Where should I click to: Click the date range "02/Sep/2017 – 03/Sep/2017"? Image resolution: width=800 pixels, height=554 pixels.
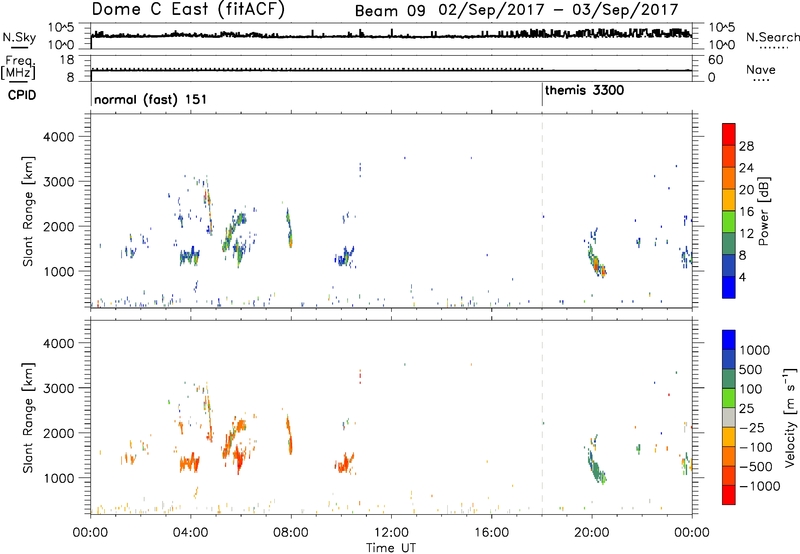coord(558,10)
